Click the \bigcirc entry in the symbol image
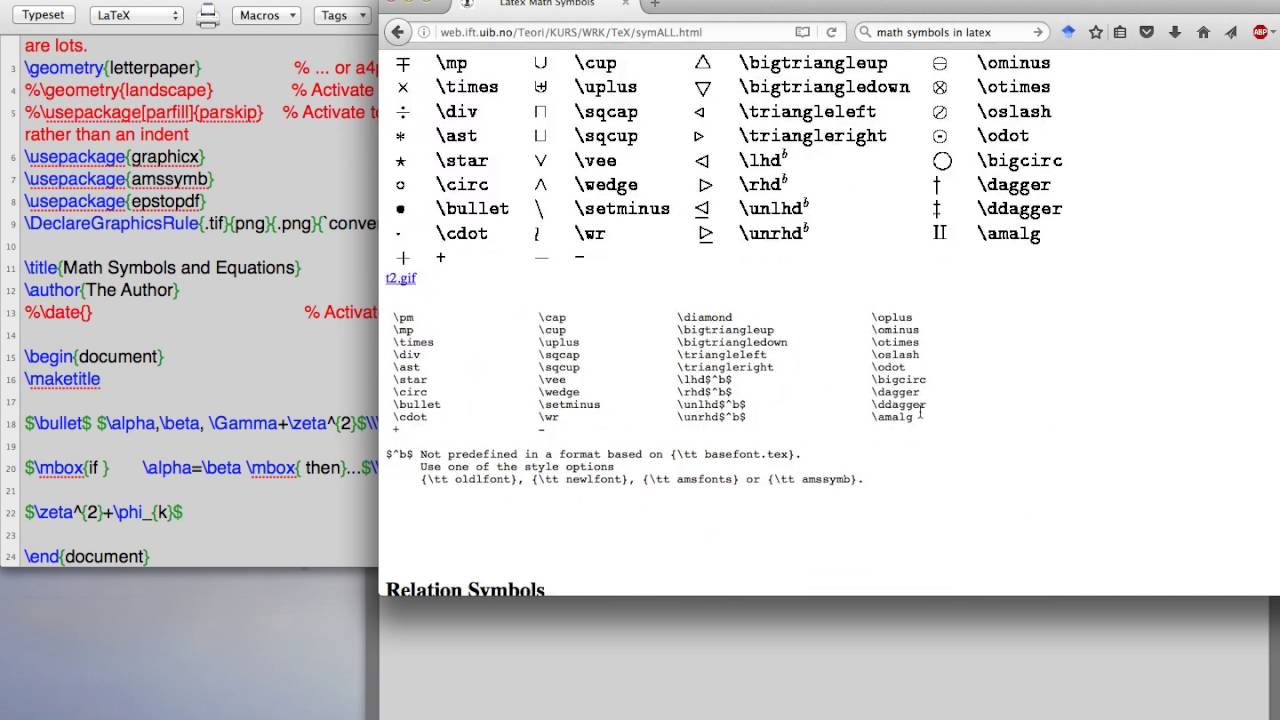This screenshot has height=720, width=1280. tap(1019, 161)
